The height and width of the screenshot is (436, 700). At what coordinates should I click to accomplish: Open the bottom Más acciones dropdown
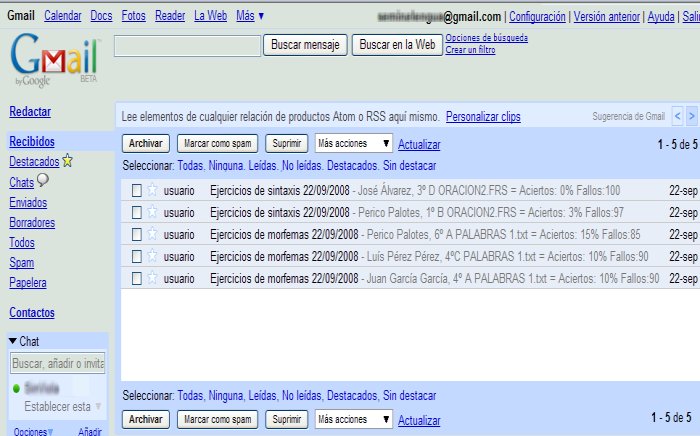pyautogui.click(x=354, y=419)
